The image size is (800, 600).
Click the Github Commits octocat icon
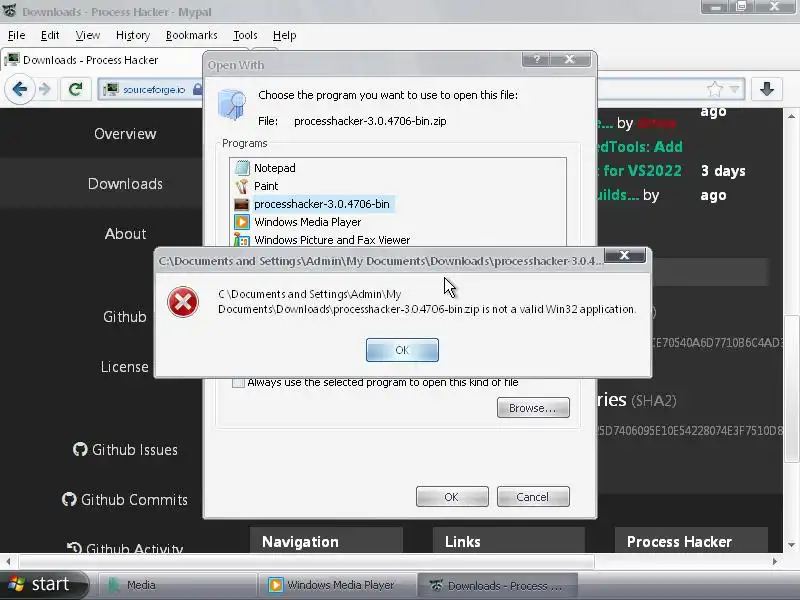pyautogui.click(x=69, y=499)
